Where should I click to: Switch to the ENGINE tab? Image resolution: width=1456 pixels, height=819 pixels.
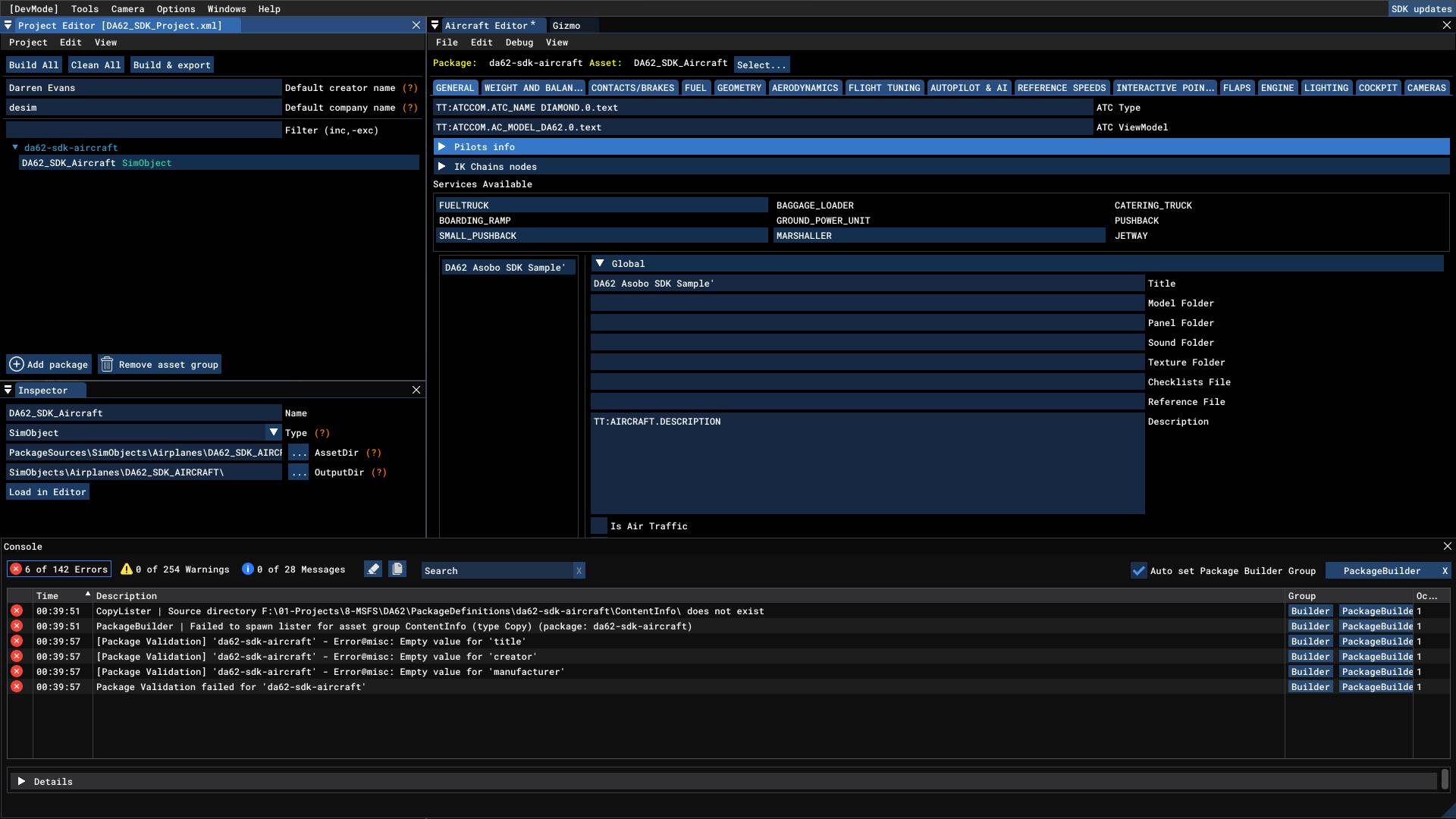pyautogui.click(x=1277, y=87)
